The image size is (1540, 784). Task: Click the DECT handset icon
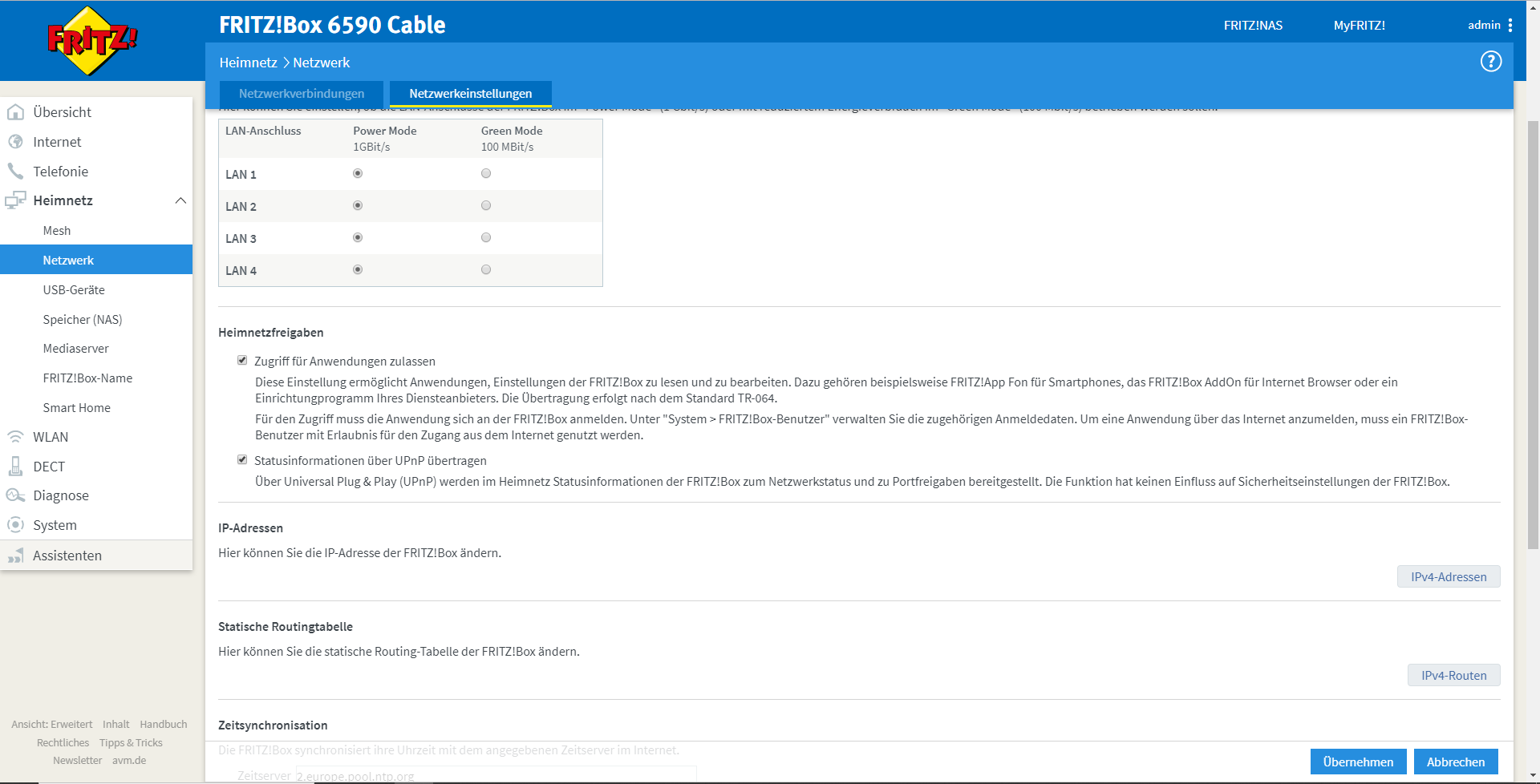pos(15,467)
